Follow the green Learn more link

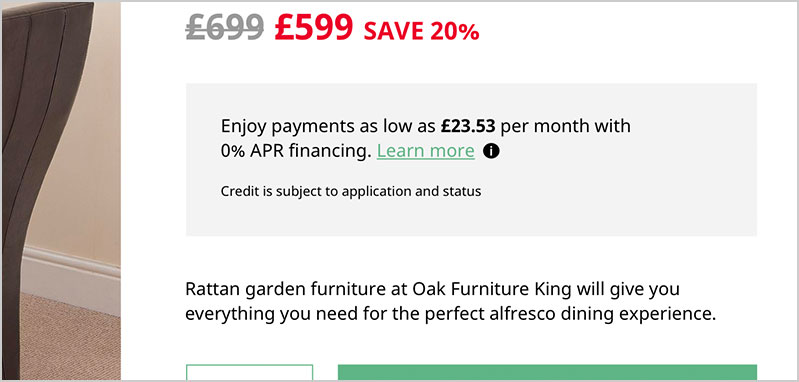(x=425, y=151)
